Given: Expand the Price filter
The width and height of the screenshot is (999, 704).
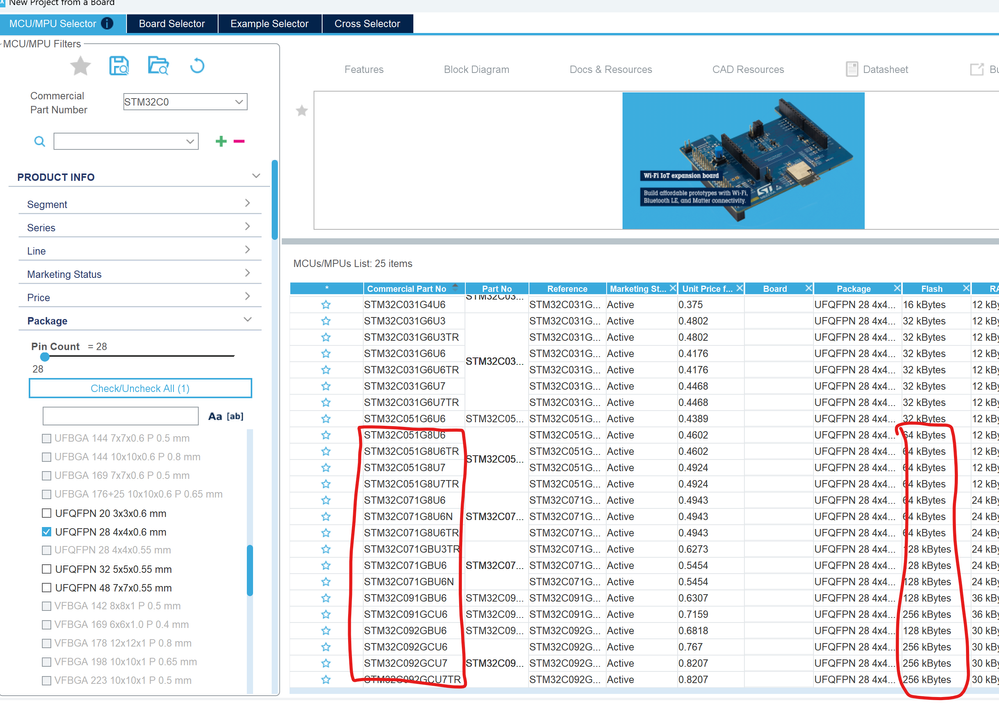Looking at the screenshot, I should (x=247, y=296).
